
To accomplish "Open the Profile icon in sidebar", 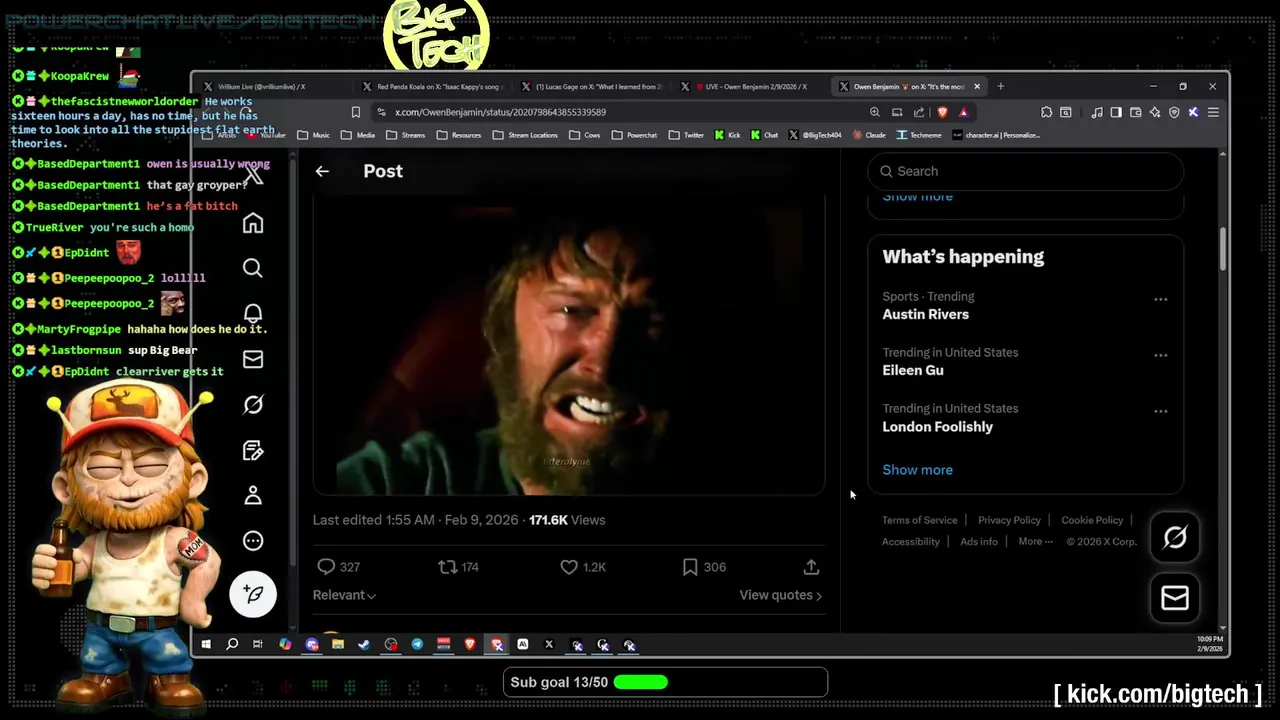I will coord(253,495).
